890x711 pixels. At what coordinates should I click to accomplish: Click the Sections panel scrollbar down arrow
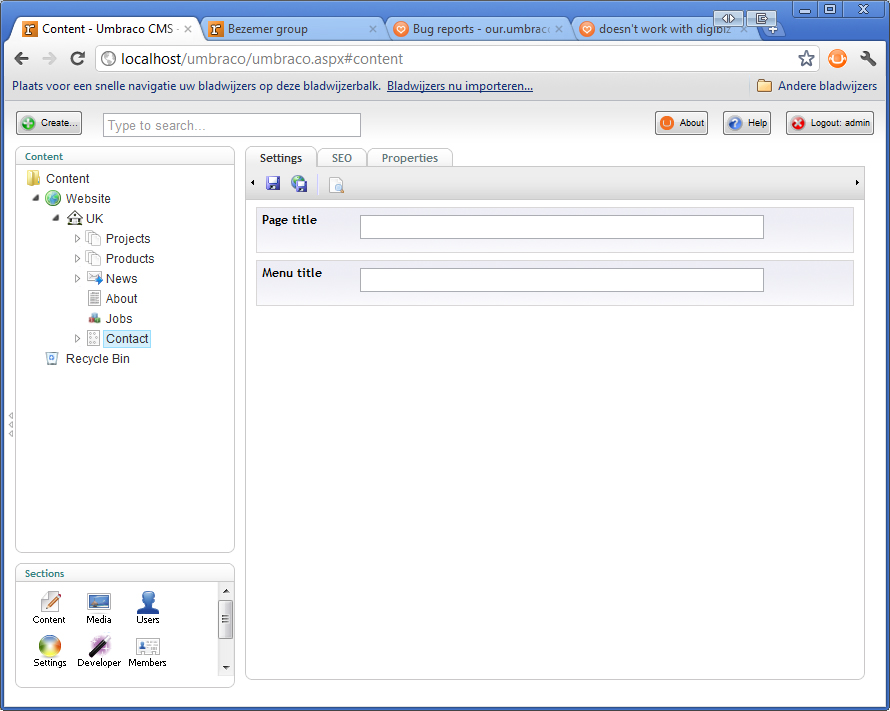[225, 667]
